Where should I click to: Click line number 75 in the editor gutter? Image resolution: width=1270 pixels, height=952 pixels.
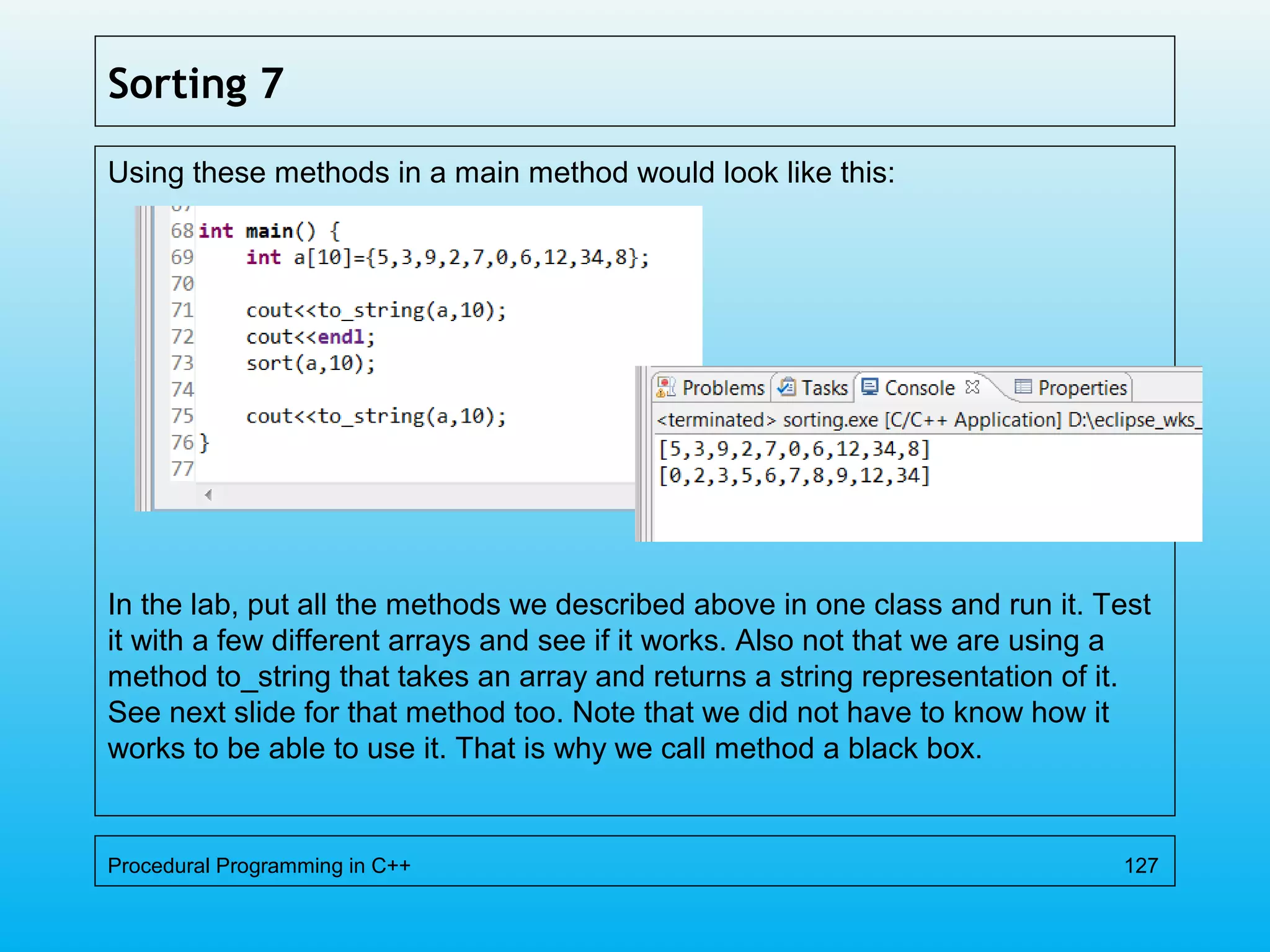[182, 416]
